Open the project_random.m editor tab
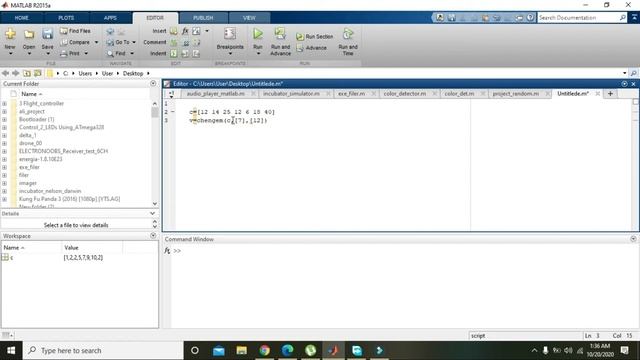This screenshot has height=360, width=640. (516, 94)
